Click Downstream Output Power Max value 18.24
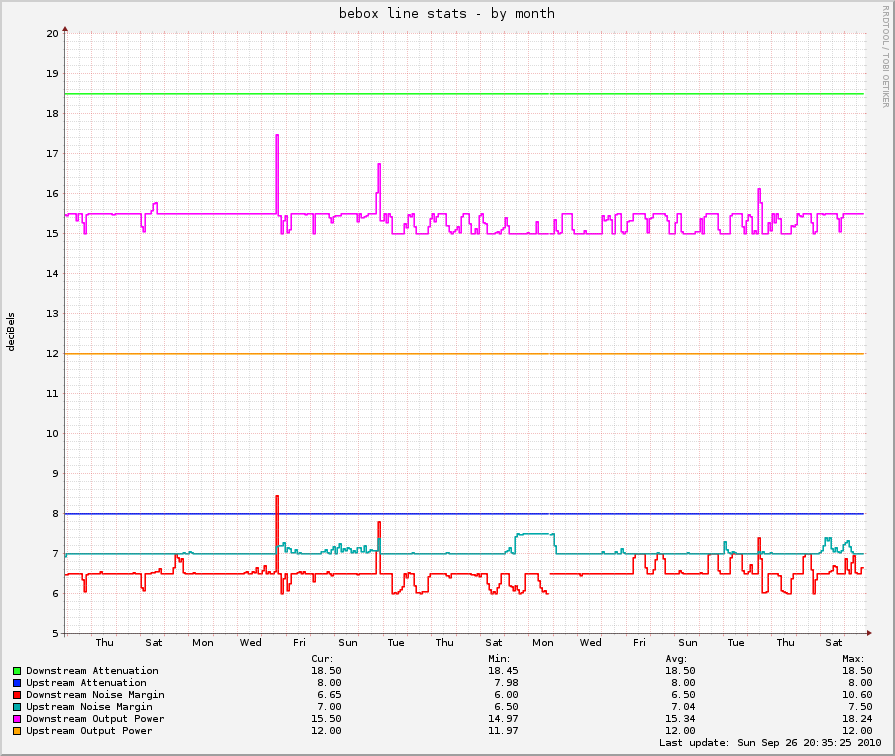The width and height of the screenshot is (895, 756). (x=857, y=719)
